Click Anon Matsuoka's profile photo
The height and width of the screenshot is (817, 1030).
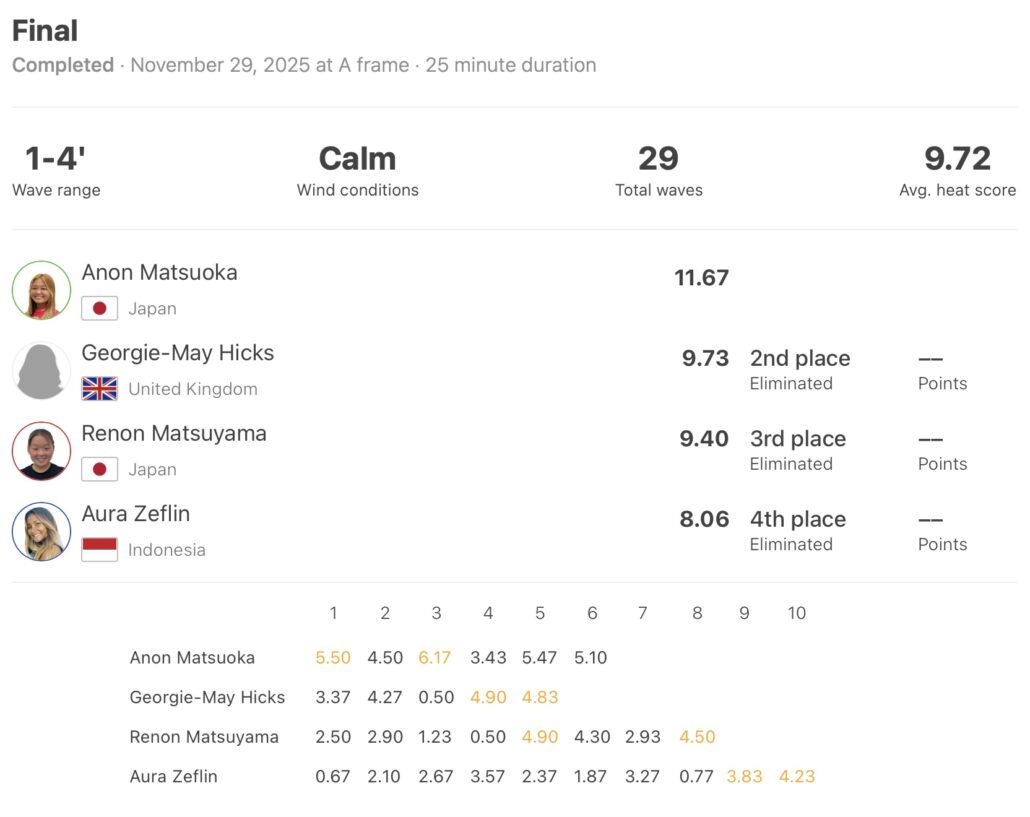42,290
